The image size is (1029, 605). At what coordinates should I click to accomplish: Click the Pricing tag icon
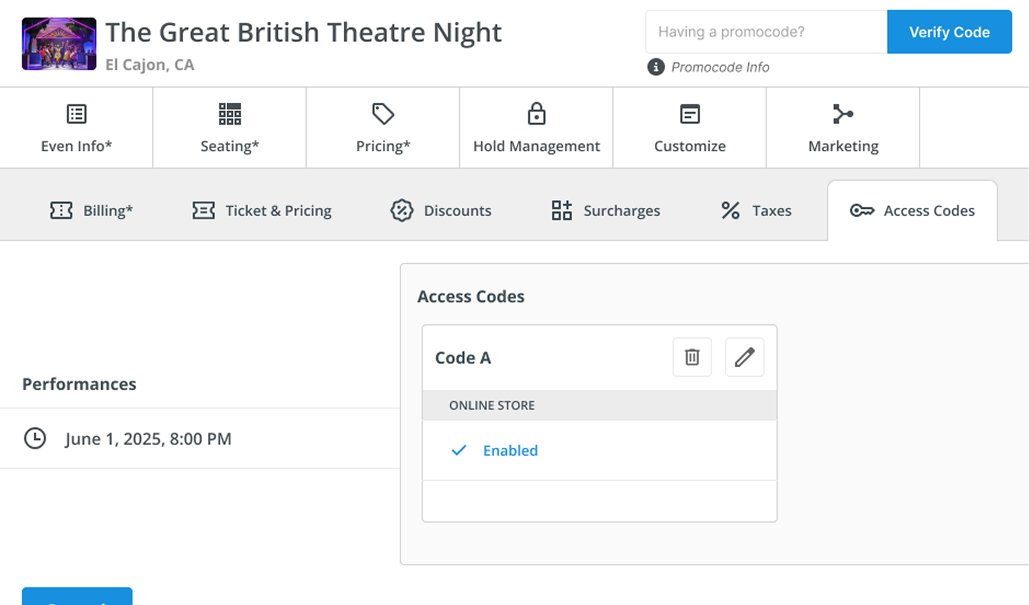(x=382, y=113)
